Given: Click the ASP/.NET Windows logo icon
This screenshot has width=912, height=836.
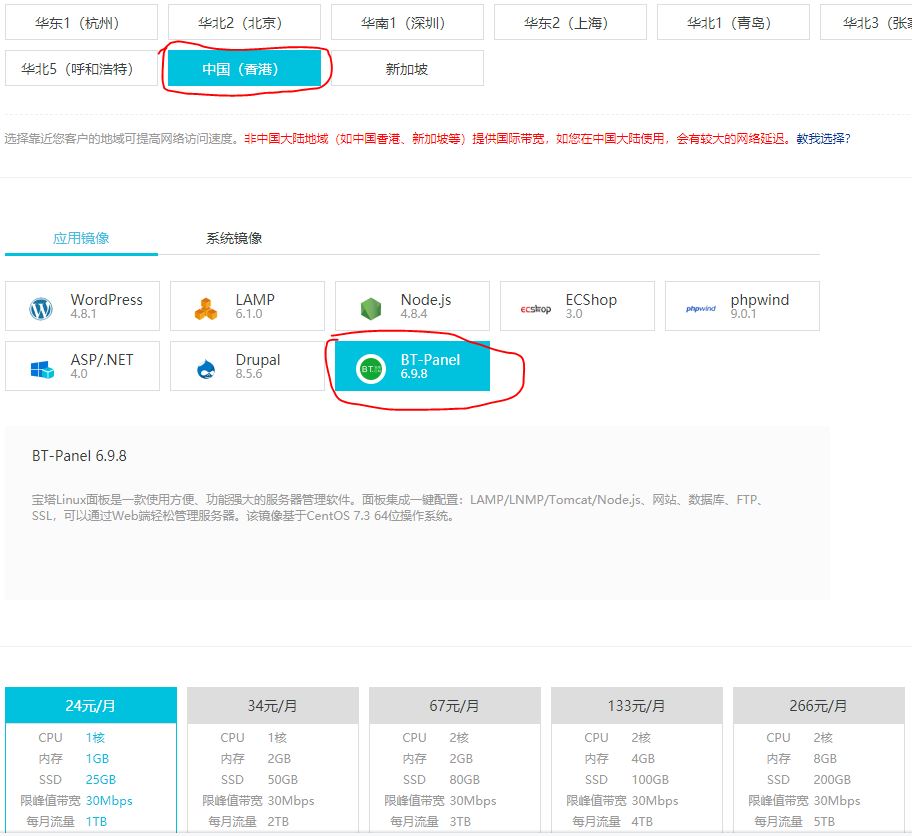Looking at the screenshot, I should point(41,369).
